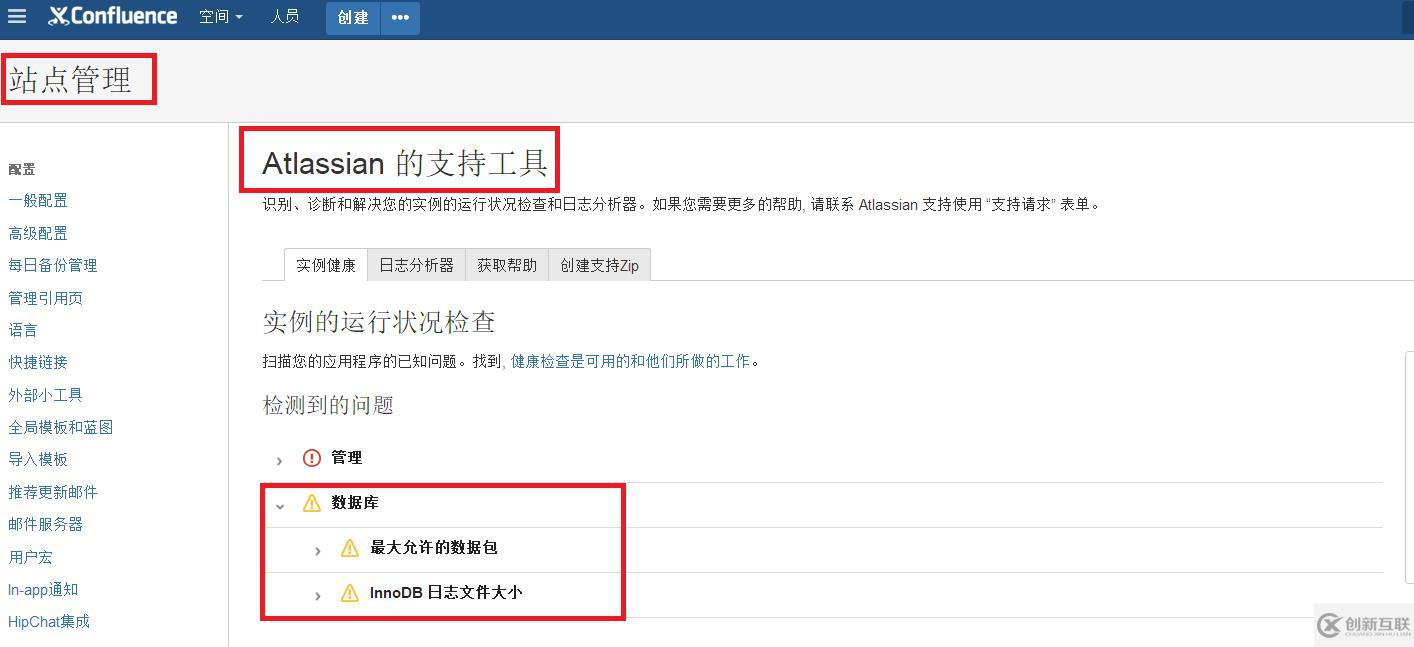This screenshot has width=1414, height=647.
Task: Switch to the 获取帮助 tab
Action: click(x=506, y=264)
